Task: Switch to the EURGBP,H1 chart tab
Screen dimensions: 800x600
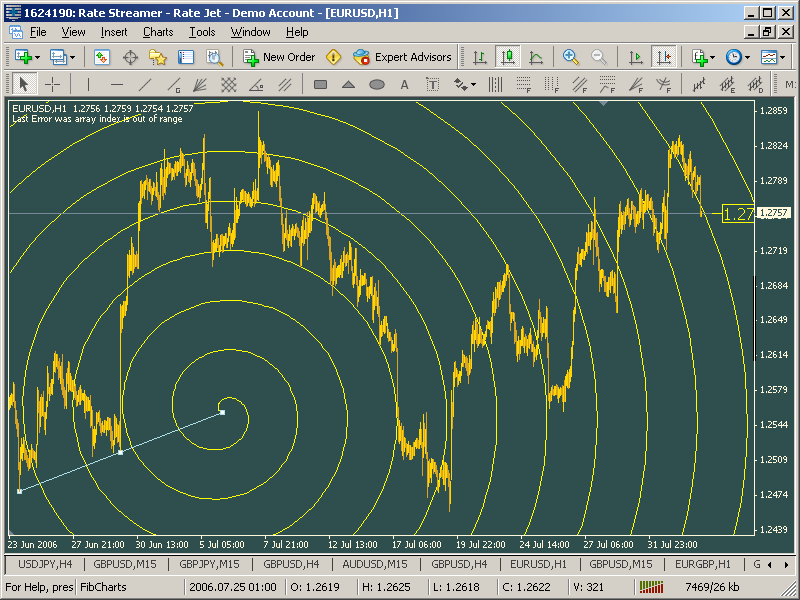Action: [x=703, y=564]
